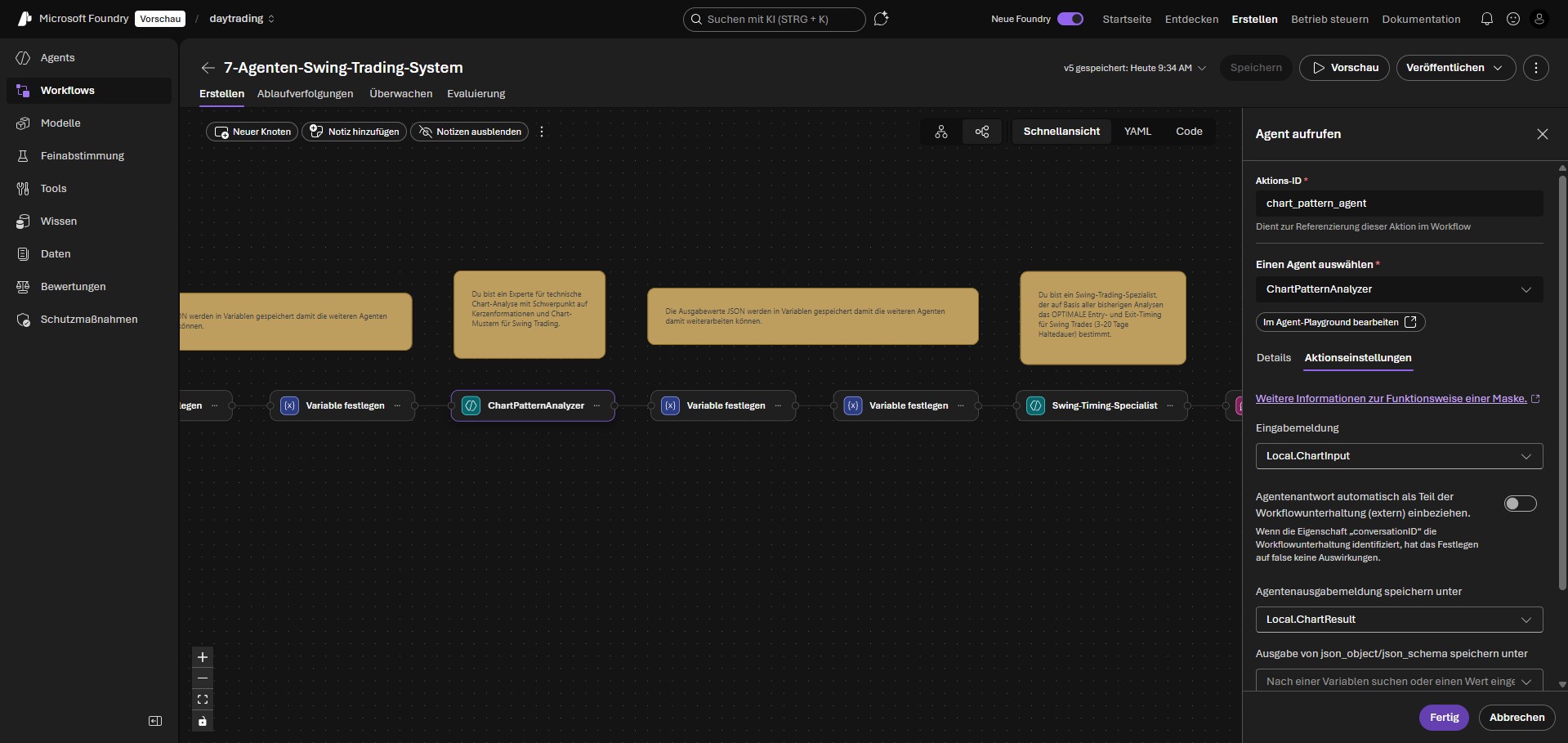1568x743 pixels.
Task: Disable 'Agentenantwort automatisch einbeziehen' toggle
Action: pos(1521,504)
